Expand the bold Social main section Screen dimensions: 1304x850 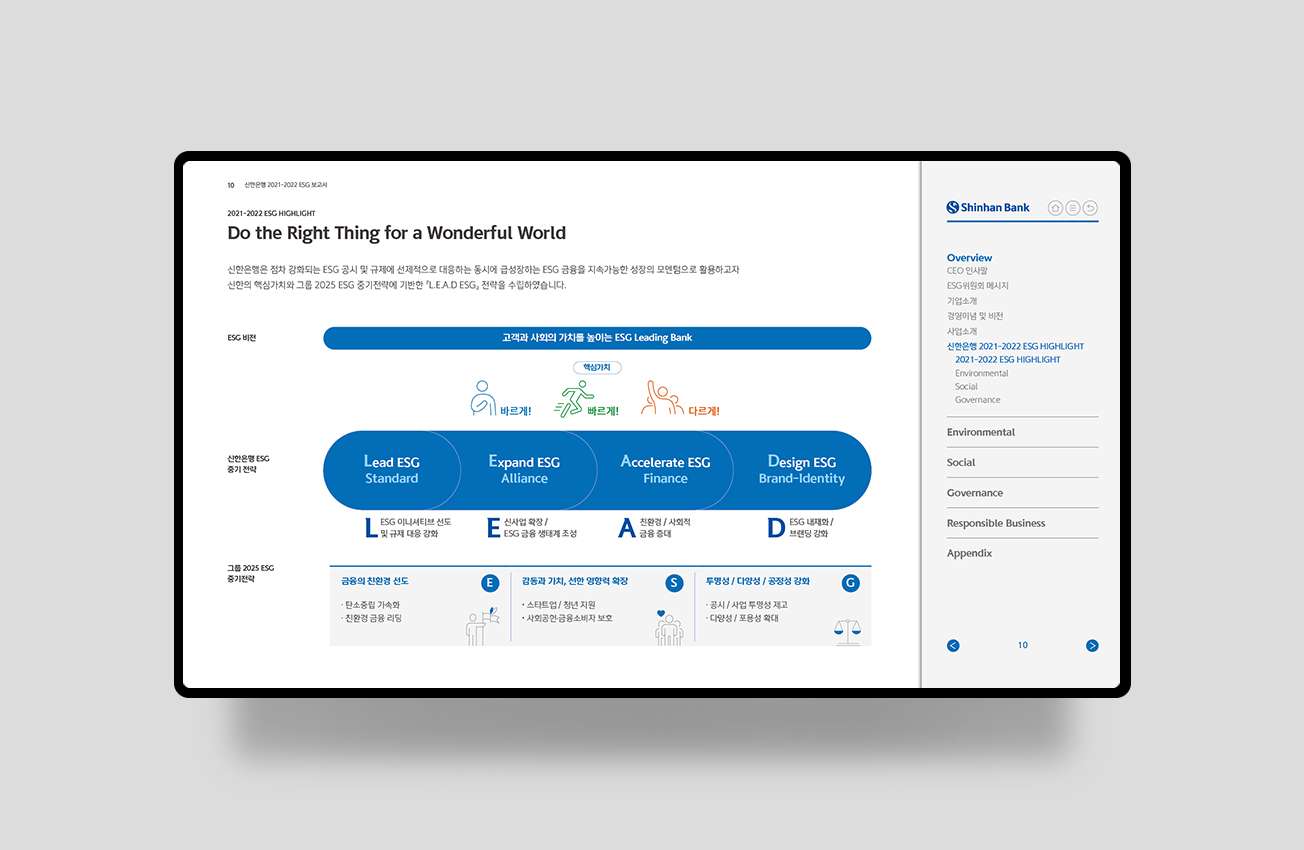click(x=961, y=462)
